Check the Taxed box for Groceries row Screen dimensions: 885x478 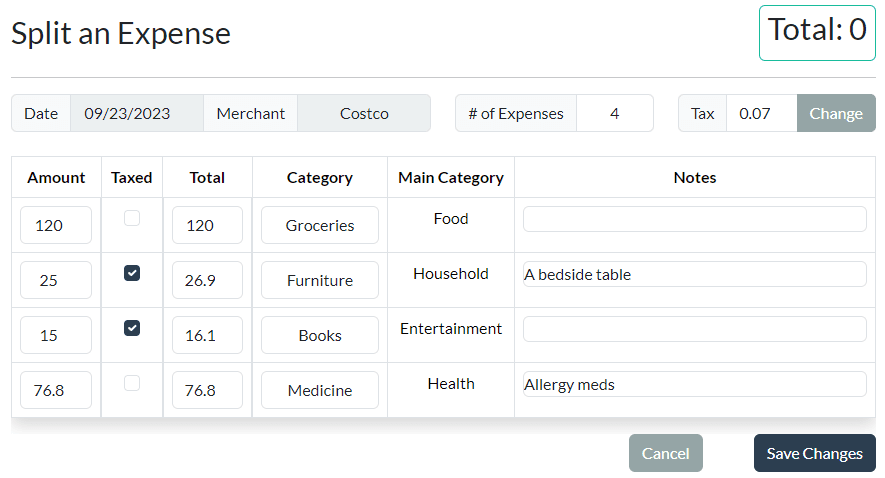(x=132, y=218)
